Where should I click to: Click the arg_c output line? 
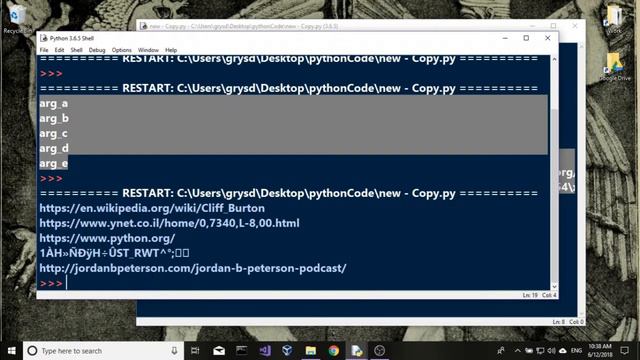pos(53,133)
